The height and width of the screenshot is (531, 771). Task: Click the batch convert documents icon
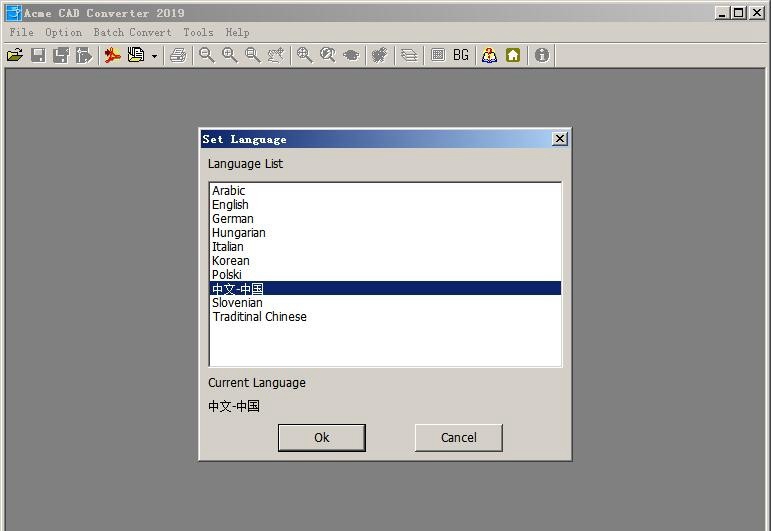(x=136, y=55)
